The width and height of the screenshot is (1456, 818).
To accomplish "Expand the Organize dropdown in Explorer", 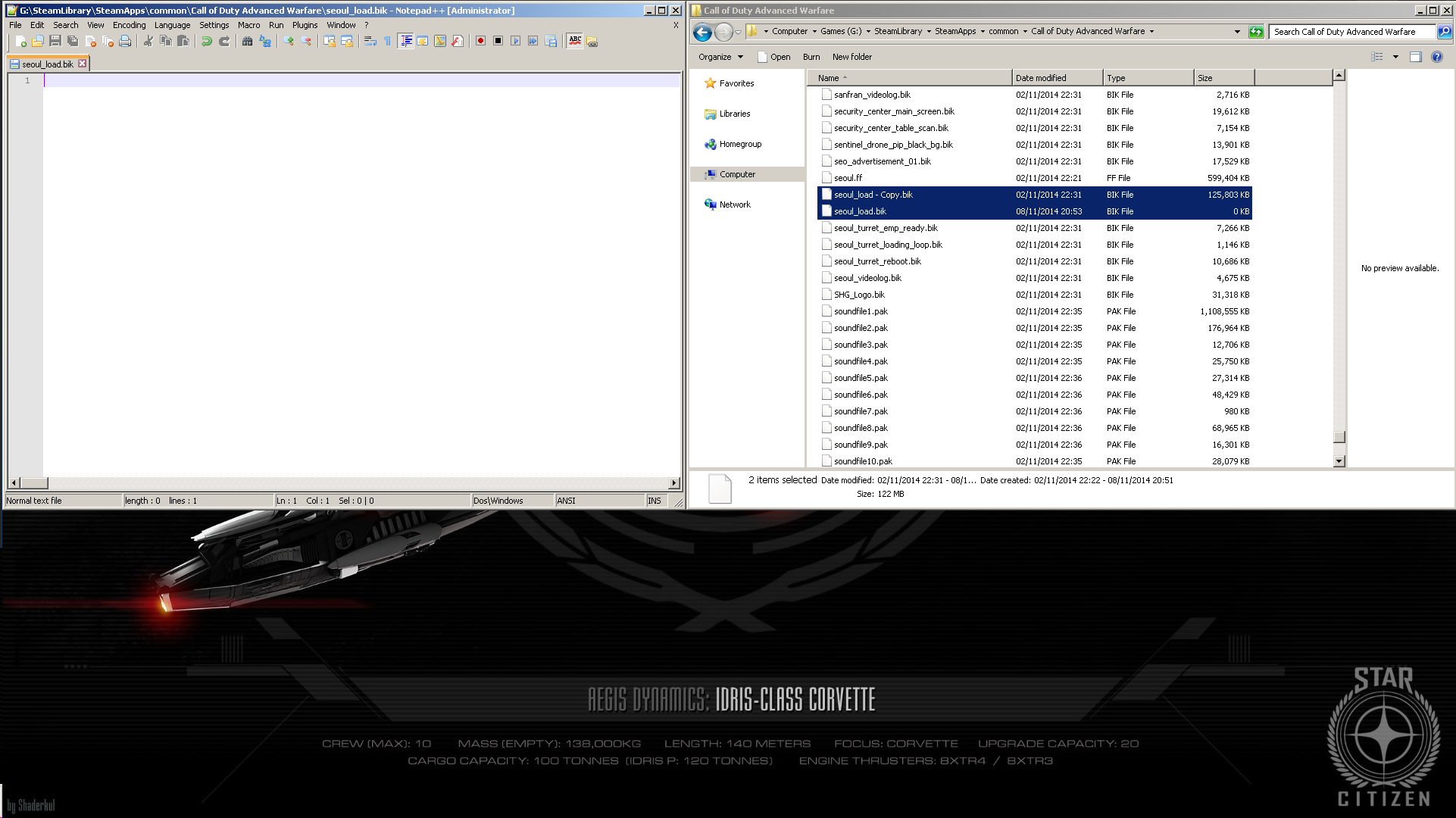I will point(720,57).
